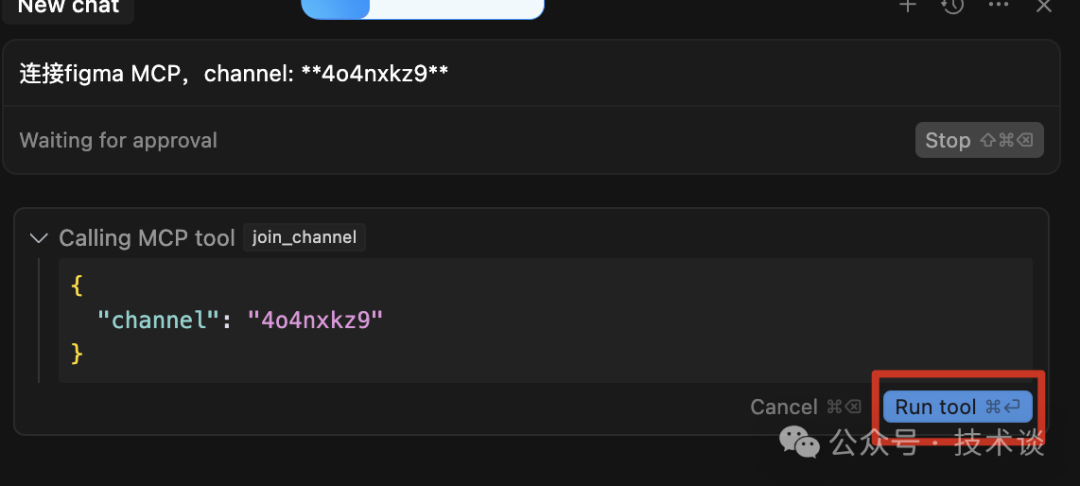Viewport: 1080px width, 486px height.
Task: Click the blue filled part of top bar
Action: pos(335,8)
